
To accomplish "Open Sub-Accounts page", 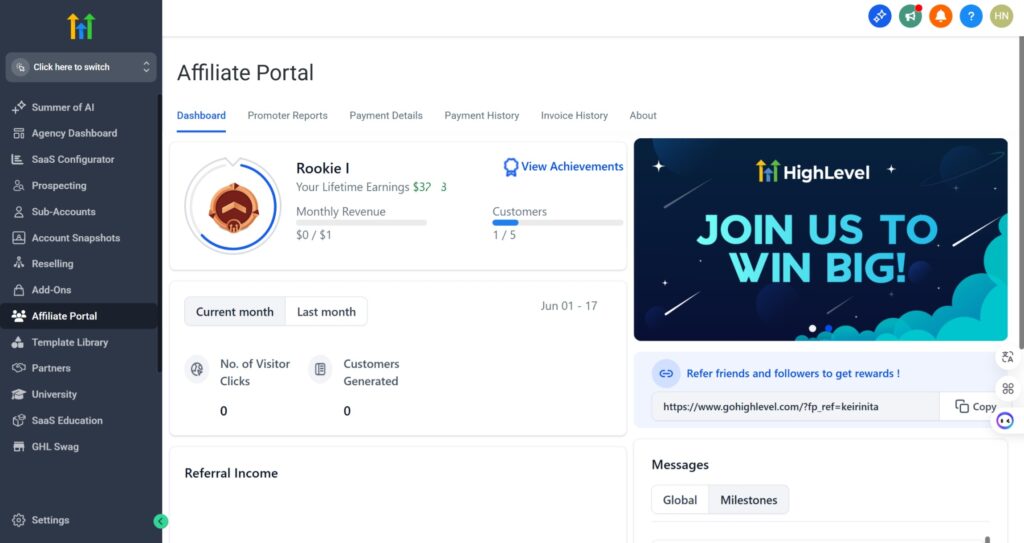I will (x=63, y=212).
